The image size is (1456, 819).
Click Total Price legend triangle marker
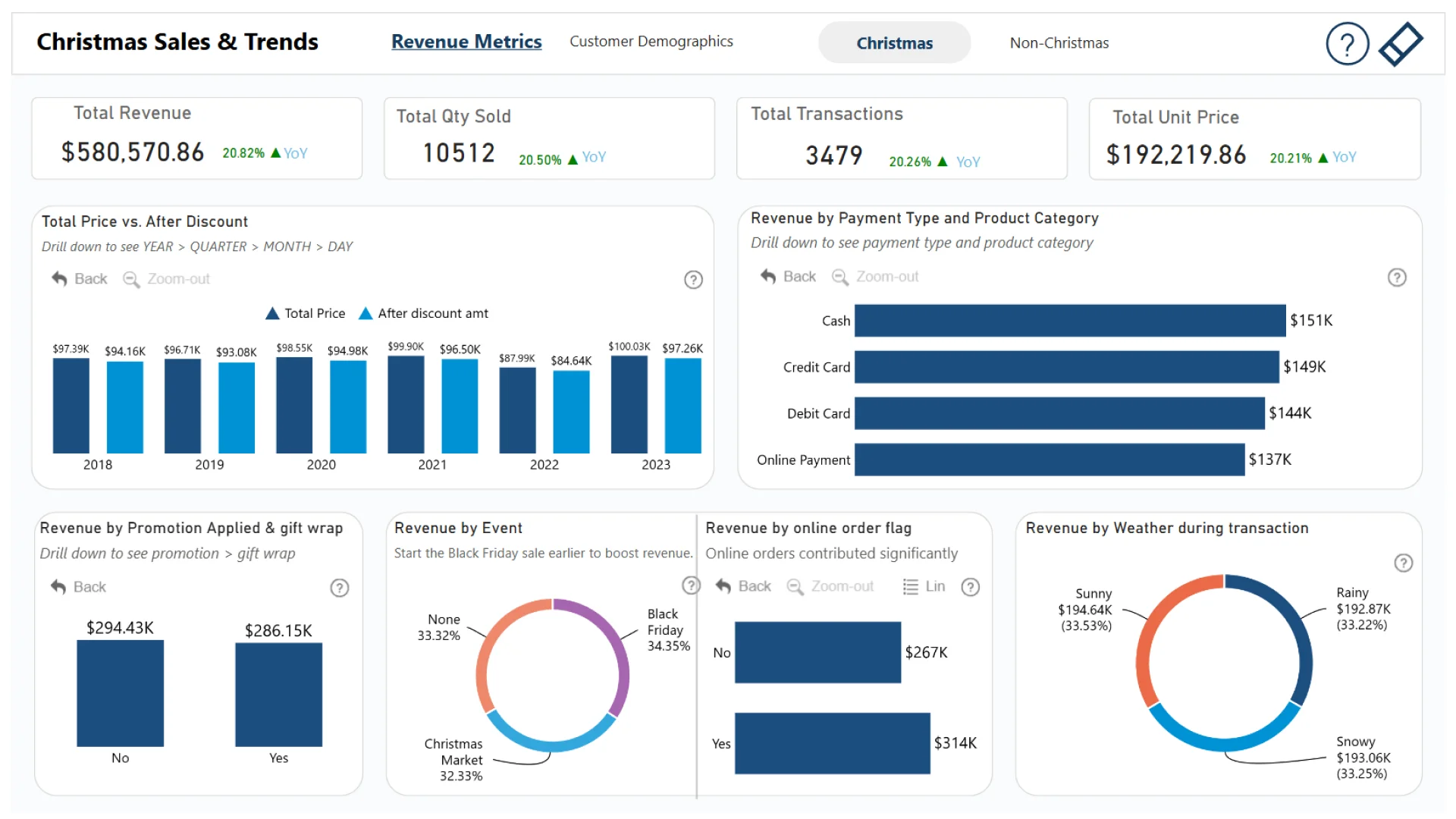(272, 313)
